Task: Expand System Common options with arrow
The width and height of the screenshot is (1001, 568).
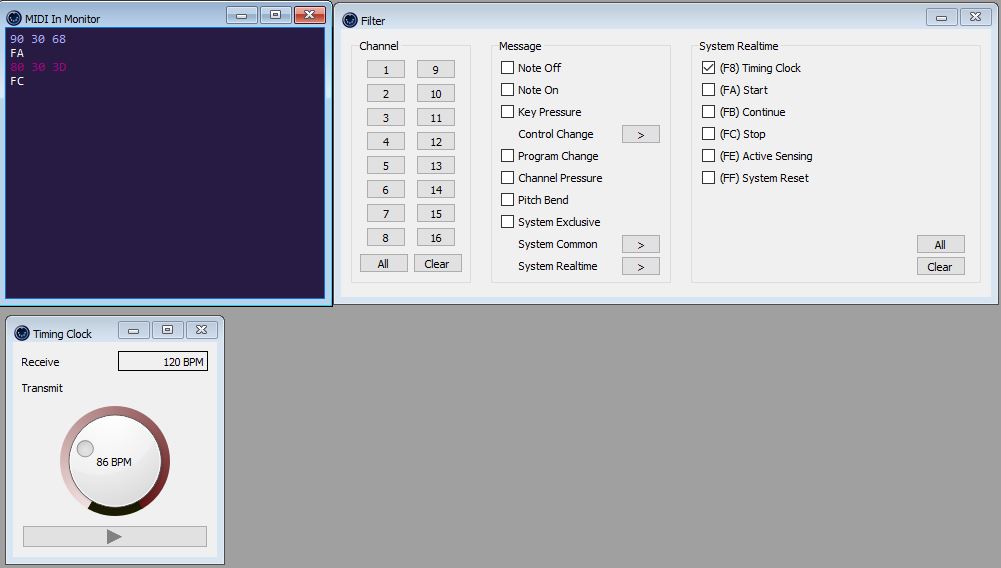Action: (x=641, y=244)
